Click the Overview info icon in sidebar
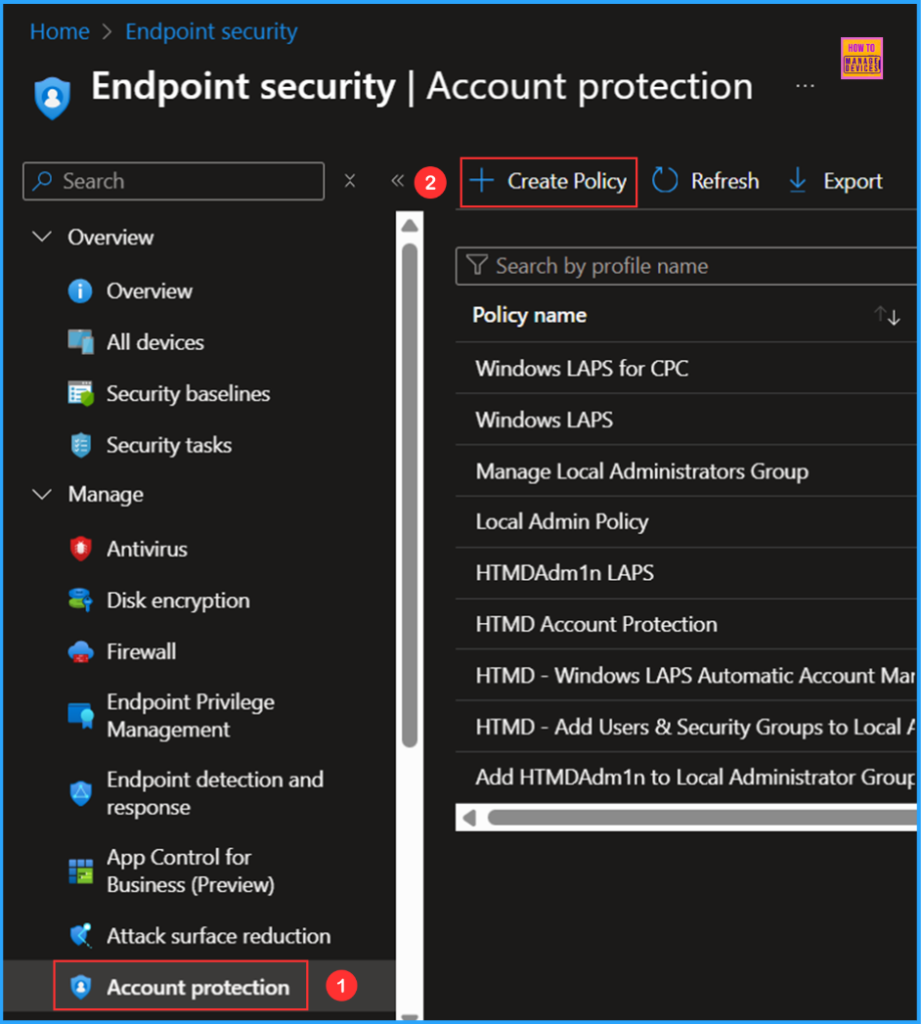 [x=80, y=291]
